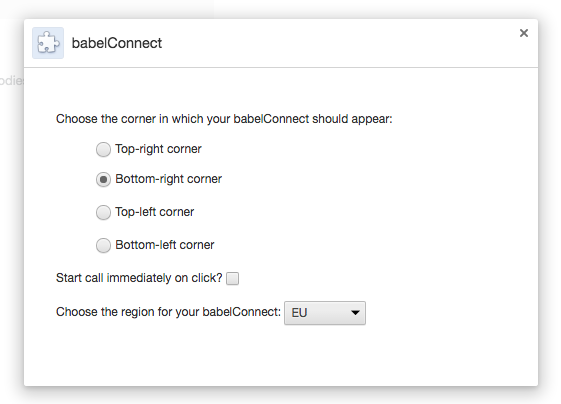561x404 pixels.
Task: Choose the Top-left corner radio button
Action: click(103, 213)
